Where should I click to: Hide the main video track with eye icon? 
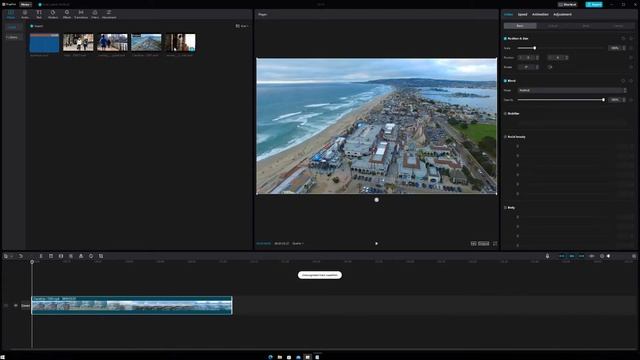(16, 305)
